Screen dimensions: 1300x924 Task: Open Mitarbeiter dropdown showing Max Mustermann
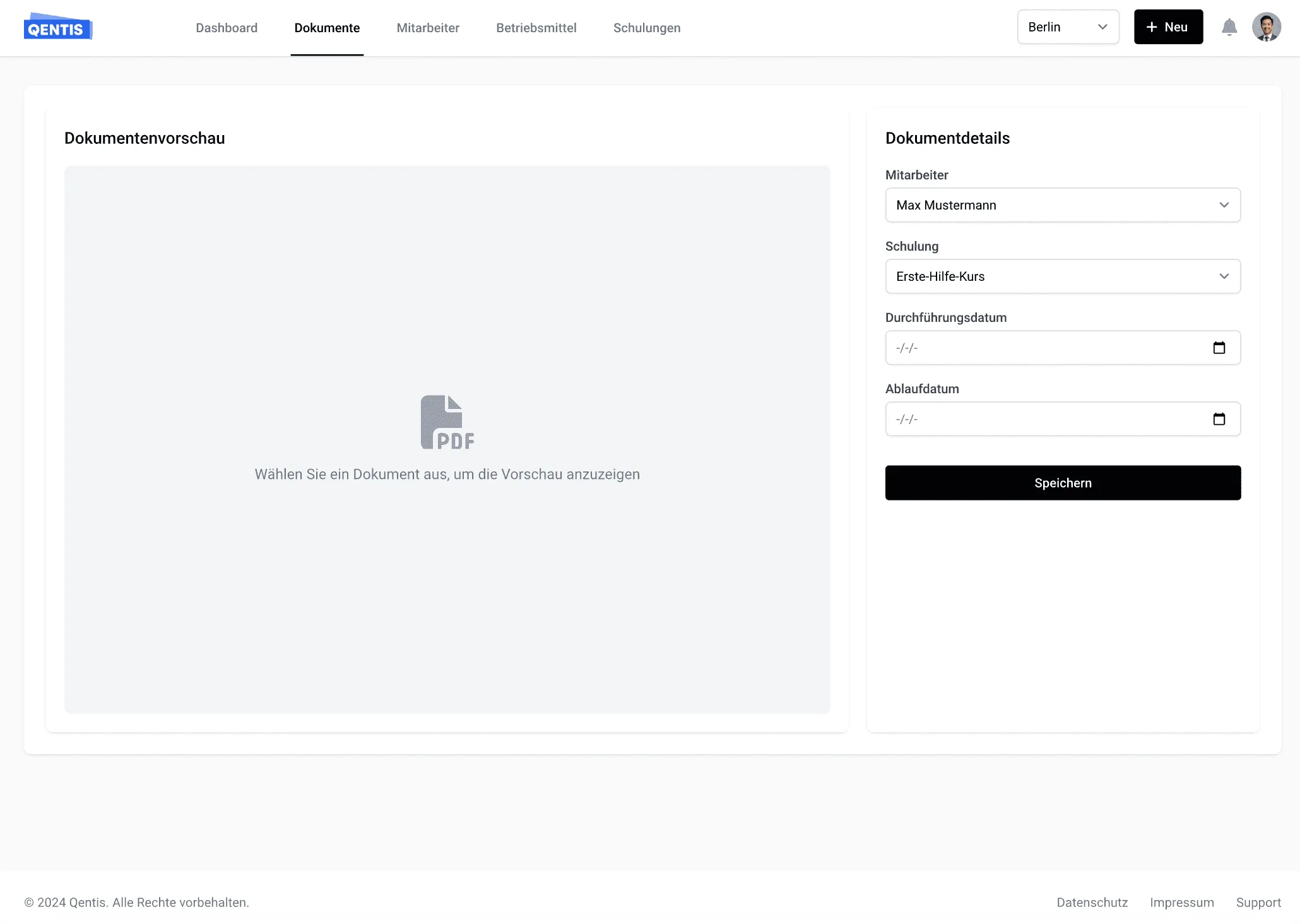[1063, 205]
